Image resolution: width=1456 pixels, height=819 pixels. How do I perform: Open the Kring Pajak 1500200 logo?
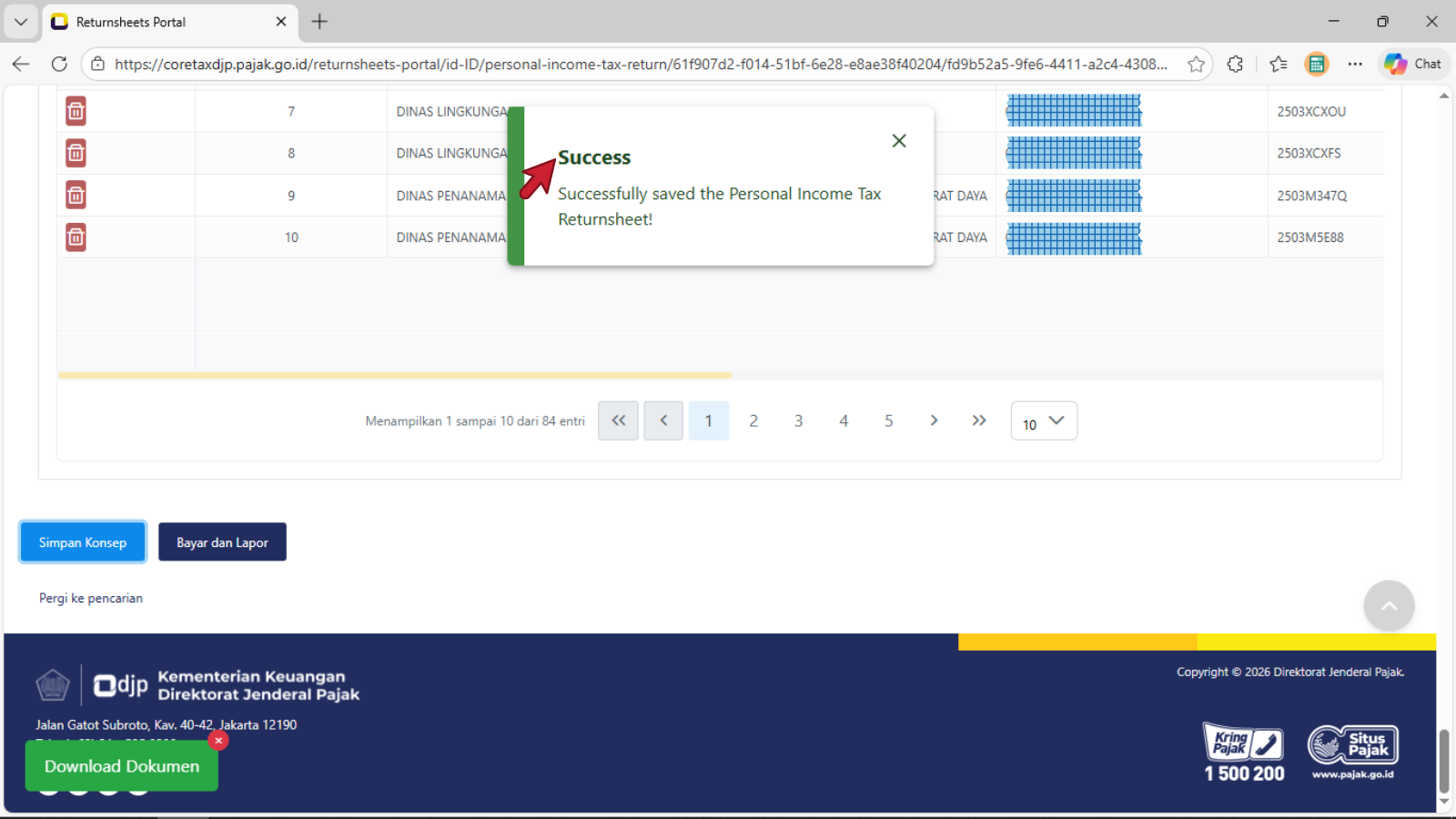pos(1244,753)
